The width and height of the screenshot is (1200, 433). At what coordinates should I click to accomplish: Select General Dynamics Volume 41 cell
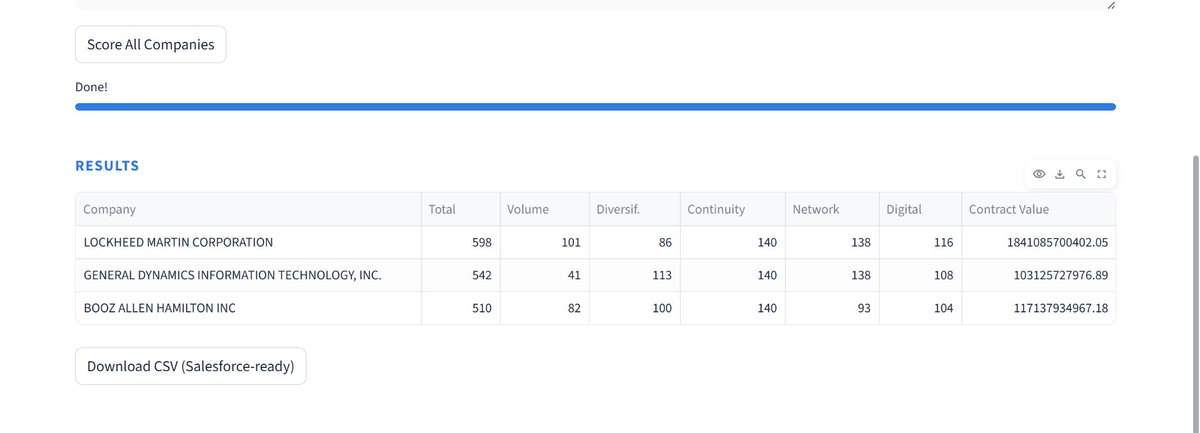point(544,275)
